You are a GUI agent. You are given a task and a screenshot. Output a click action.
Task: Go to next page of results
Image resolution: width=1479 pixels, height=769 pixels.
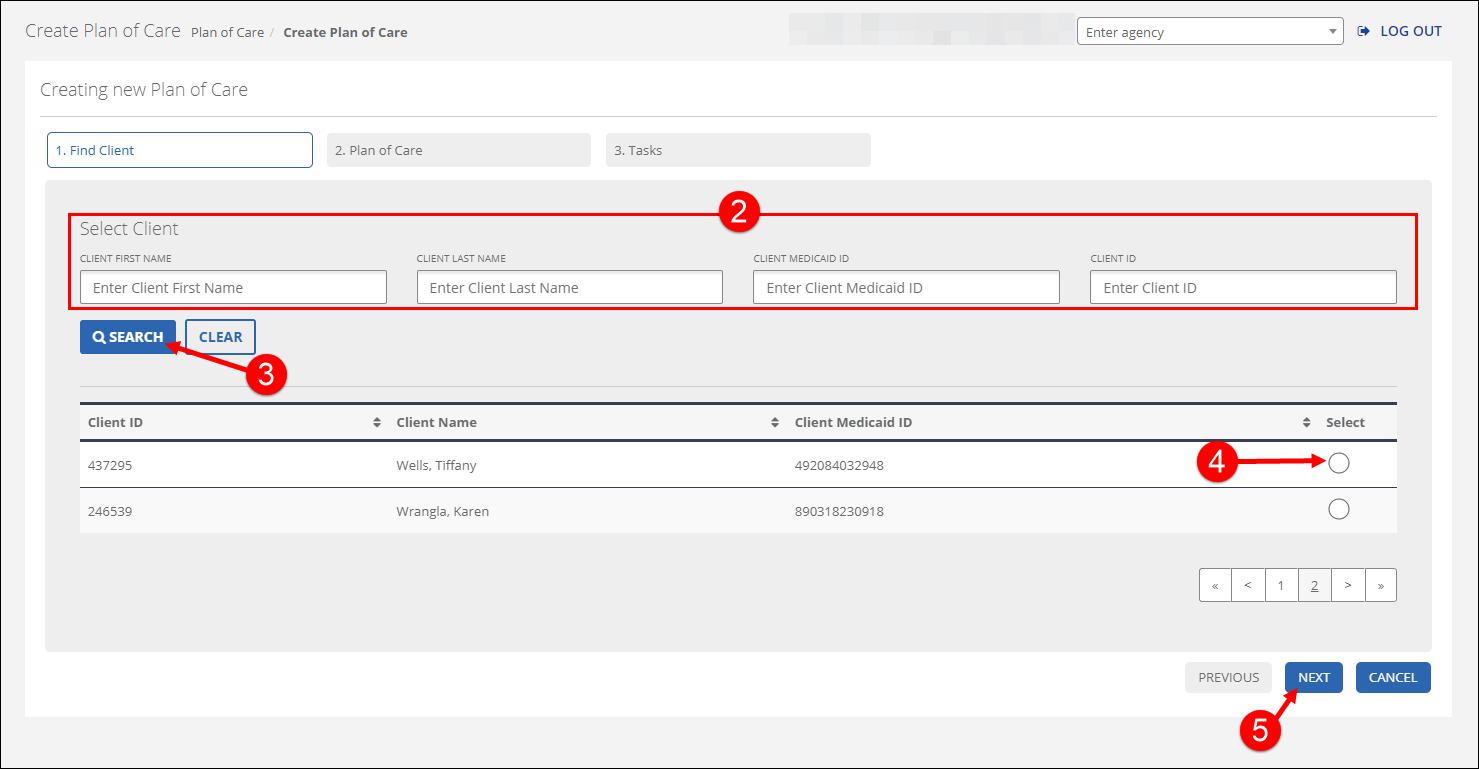tap(1348, 586)
